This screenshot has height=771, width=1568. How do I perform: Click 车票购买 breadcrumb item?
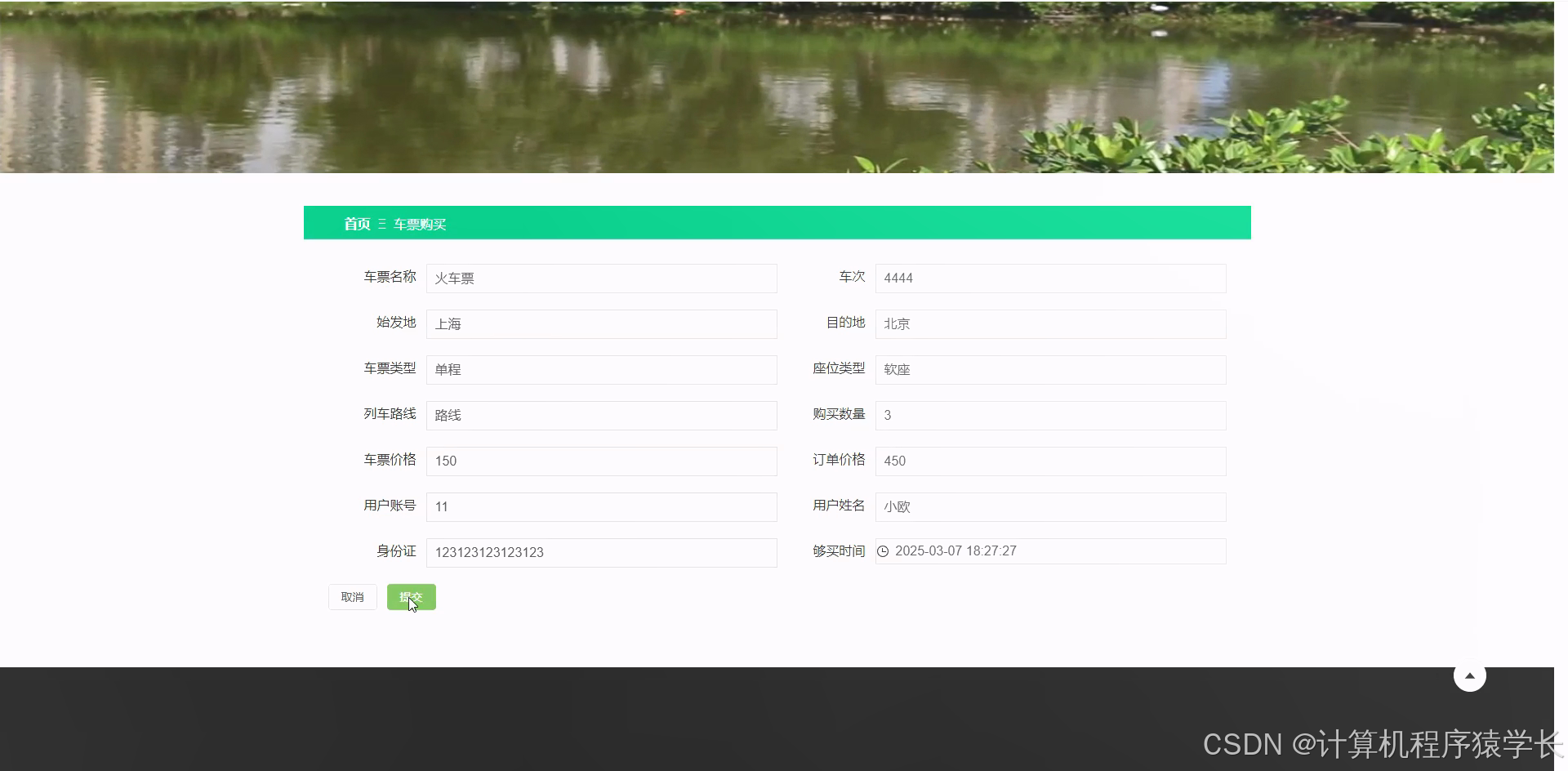click(420, 225)
